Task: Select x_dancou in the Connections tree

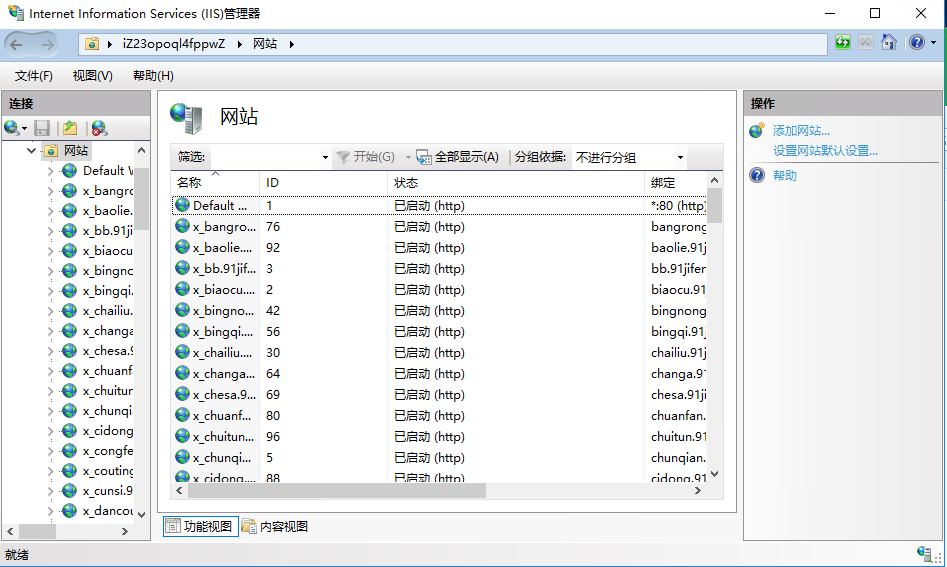Action: tap(108, 511)
